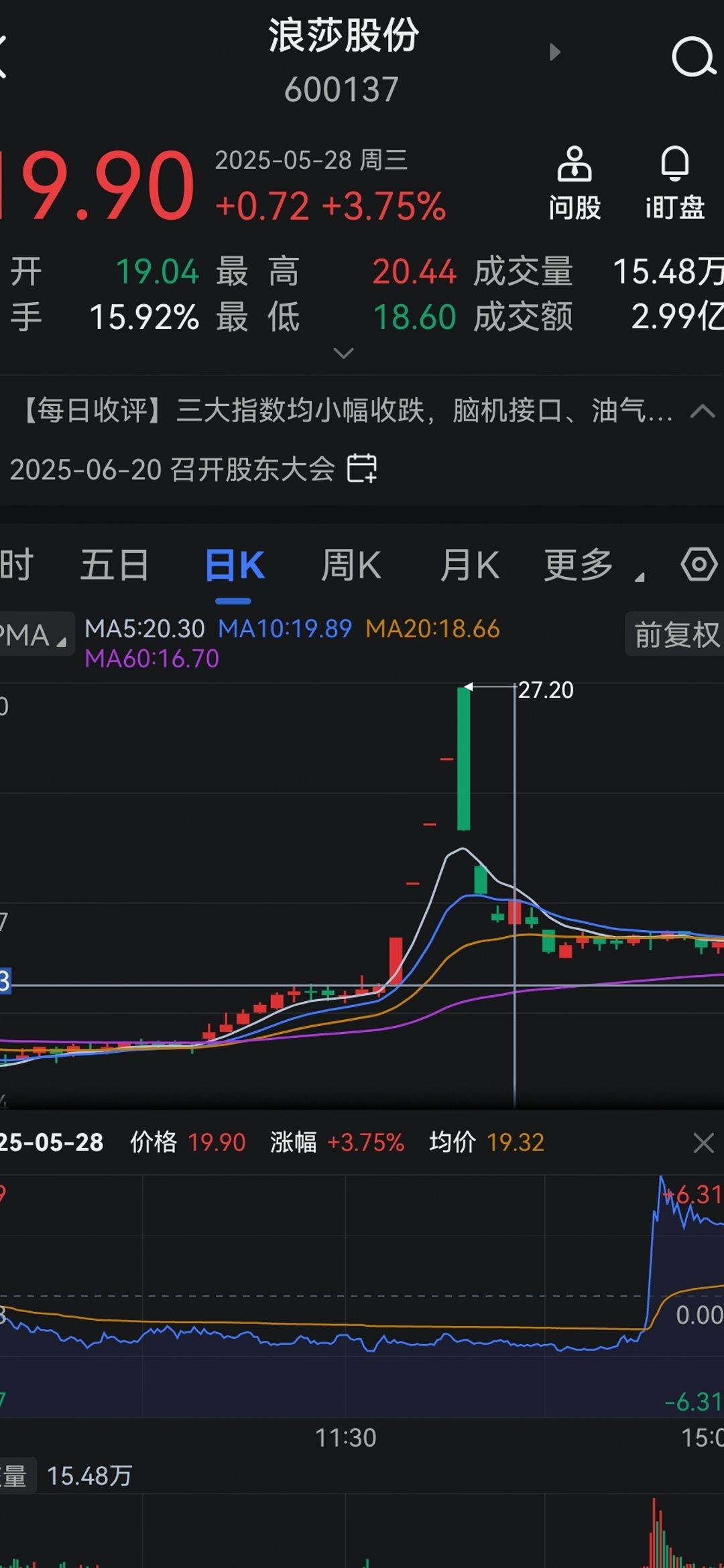Switch to the 分时 chart tab
724x1568 pixels.
click(x=16, y=565)
